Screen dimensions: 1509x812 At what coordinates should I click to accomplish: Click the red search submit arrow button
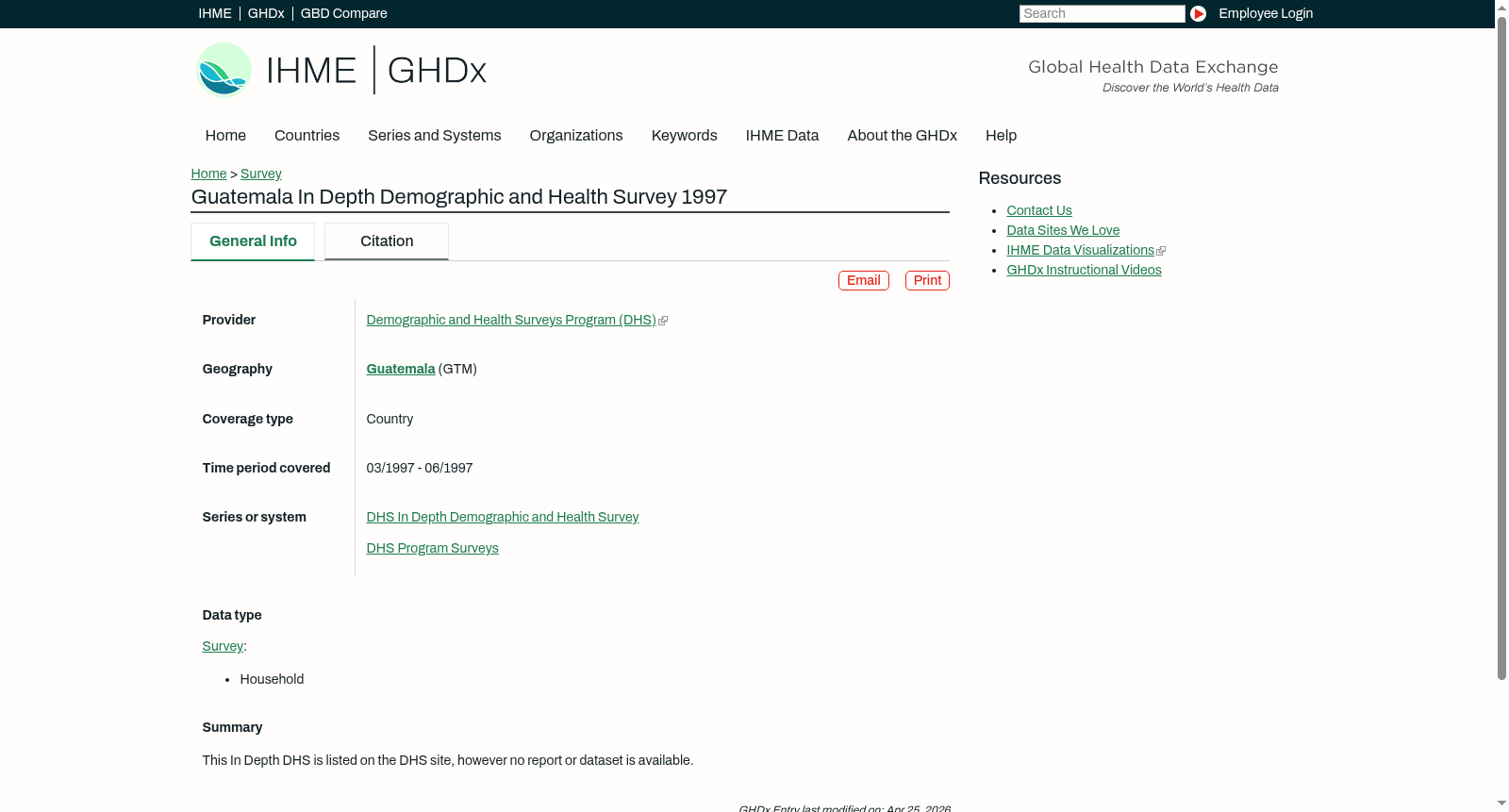(x=1198, y=13)
